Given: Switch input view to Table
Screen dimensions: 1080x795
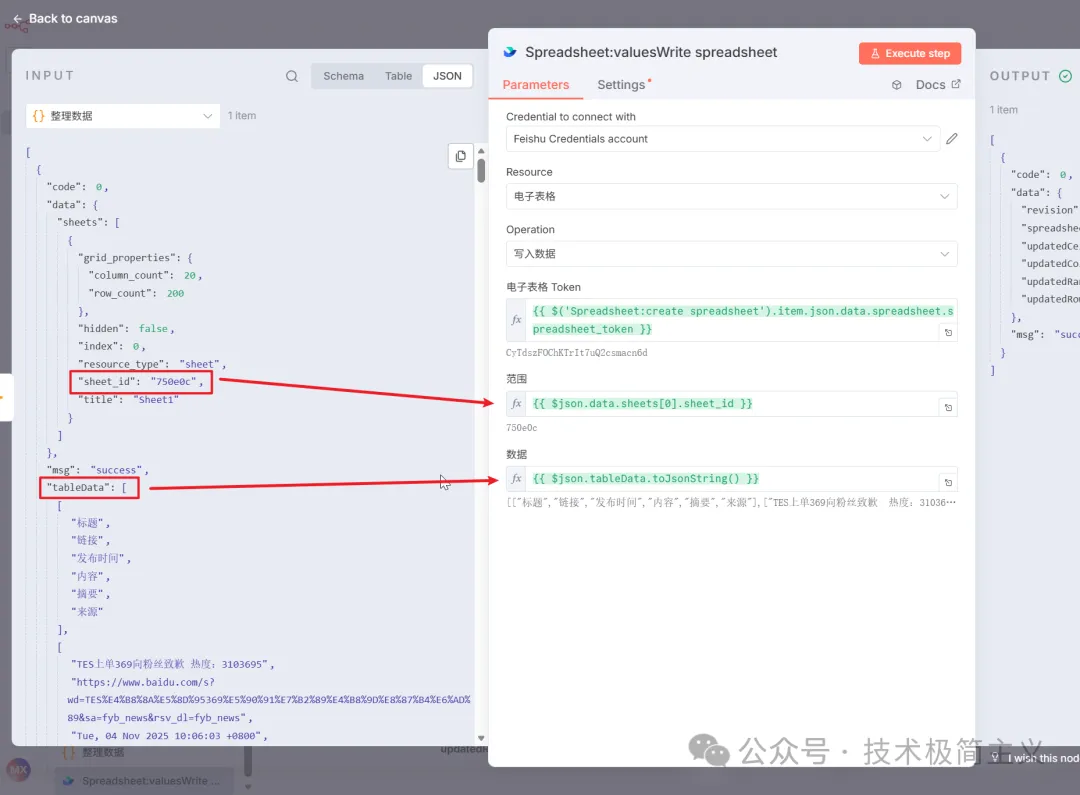Looking at the screenshot, I should tap(398, 76).
